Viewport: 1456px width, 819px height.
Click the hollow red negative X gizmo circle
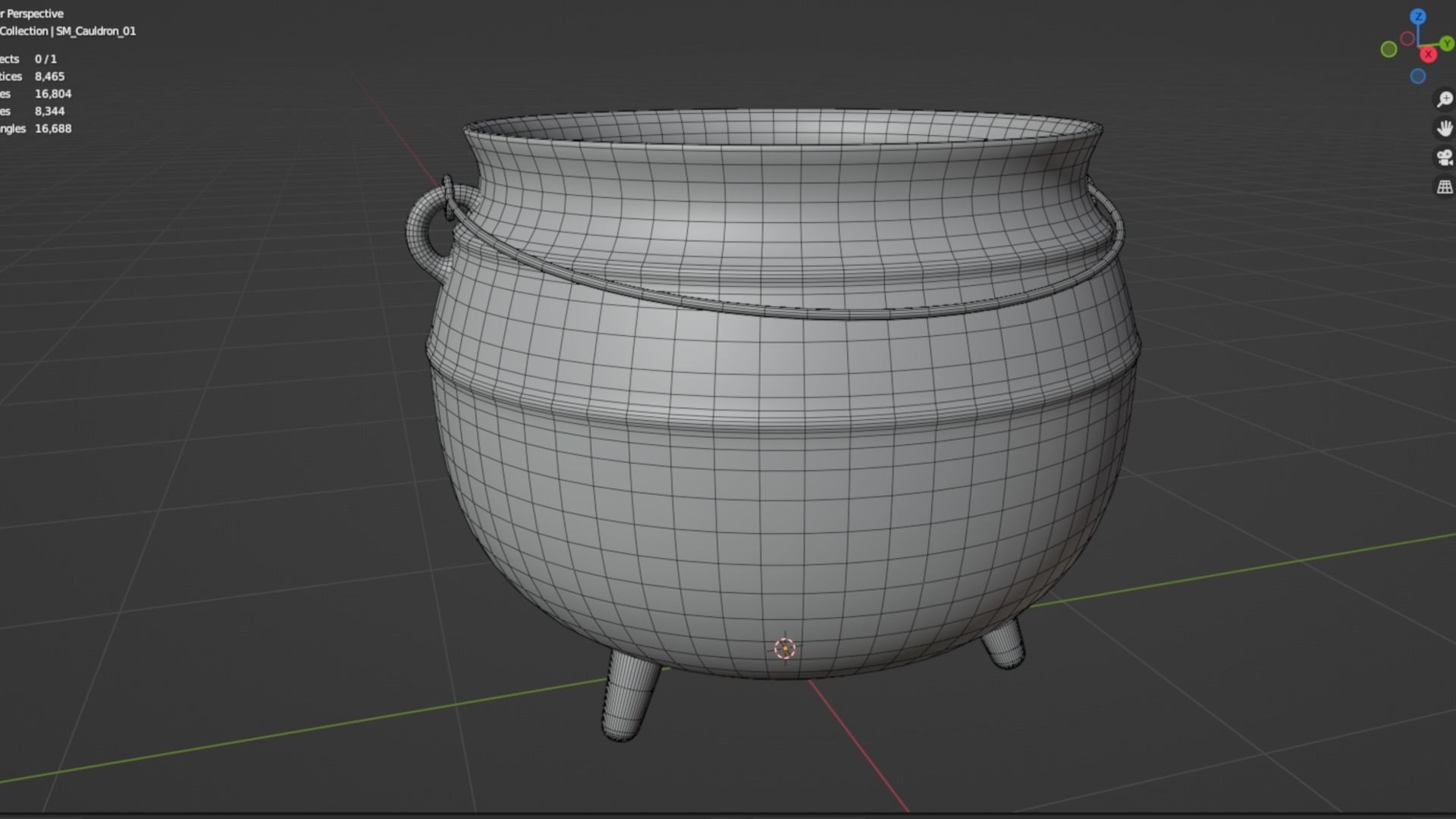coord(1407,38)
